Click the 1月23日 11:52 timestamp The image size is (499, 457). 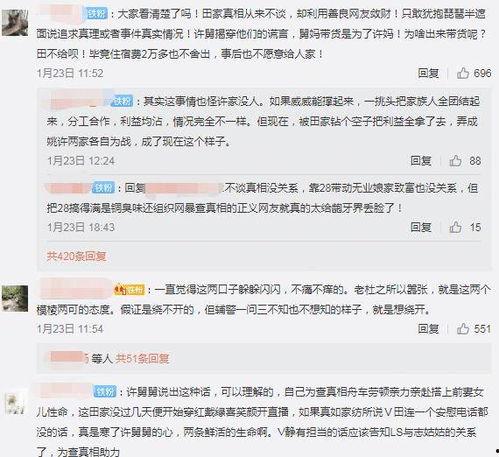coord(70,73)
